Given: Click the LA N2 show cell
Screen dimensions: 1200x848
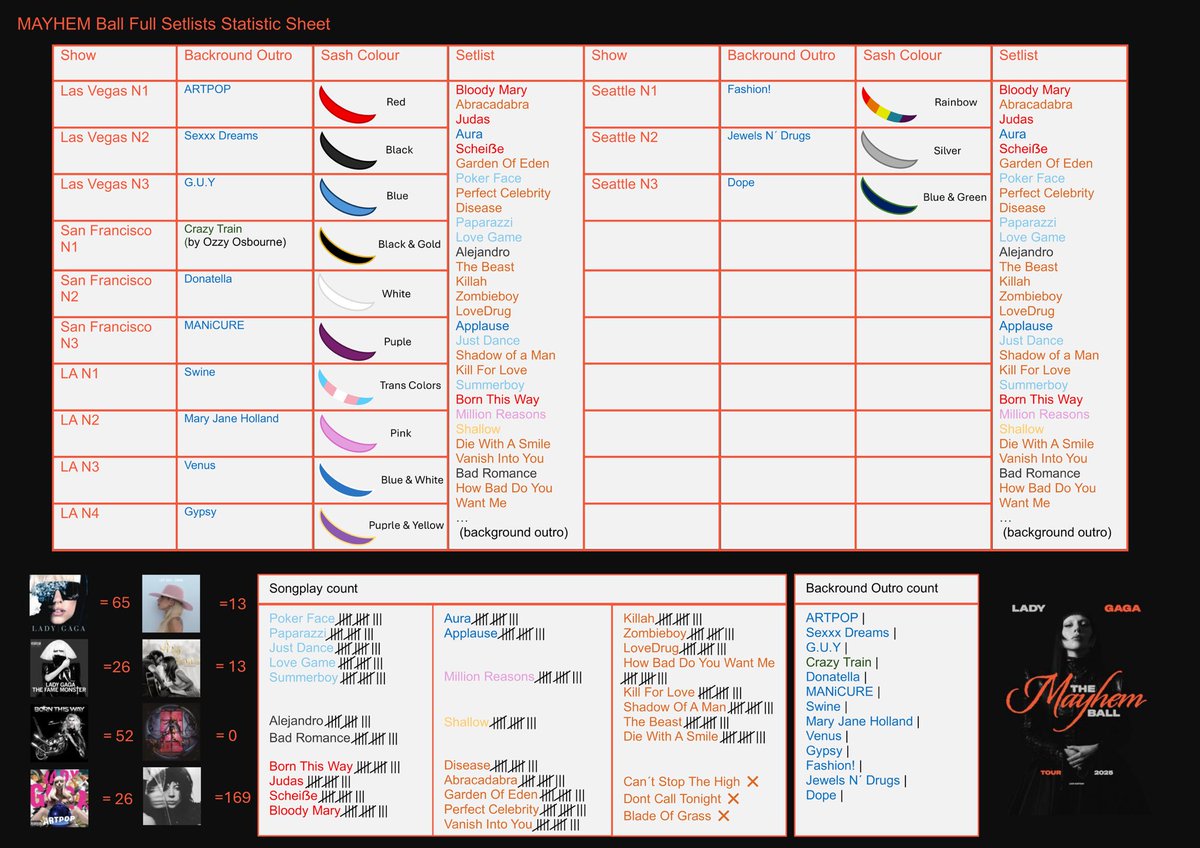Looking at the screenshot, I should pyautogui.click(x=115, y=433).
